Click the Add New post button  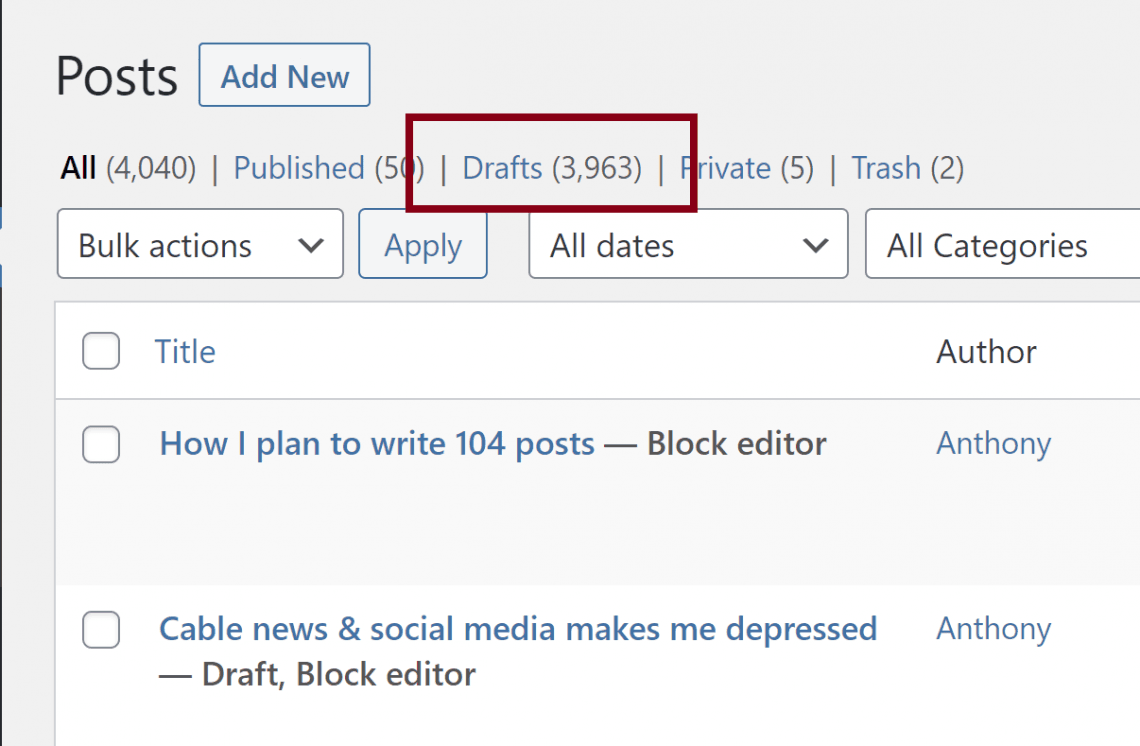click(284, 75)
